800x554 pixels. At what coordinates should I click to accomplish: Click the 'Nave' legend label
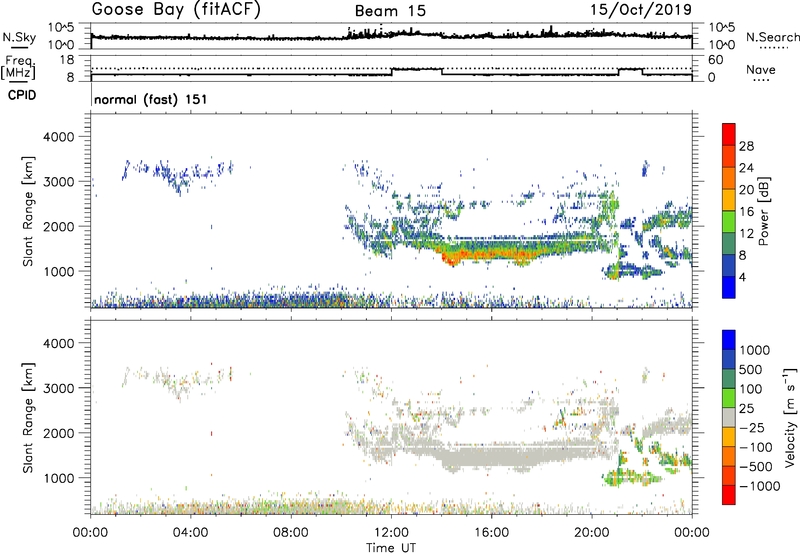coord(761,69)
